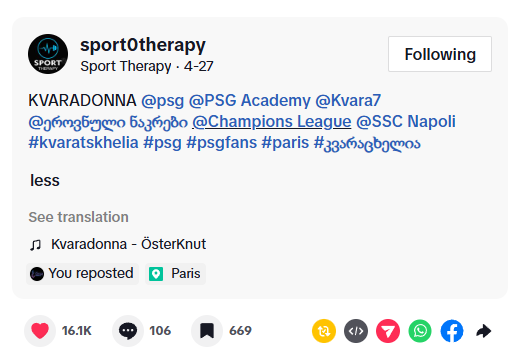Tap the yellow repost icon
This screenshot has height=361, width=515.
pyautogui.click(x=324, y=331)
